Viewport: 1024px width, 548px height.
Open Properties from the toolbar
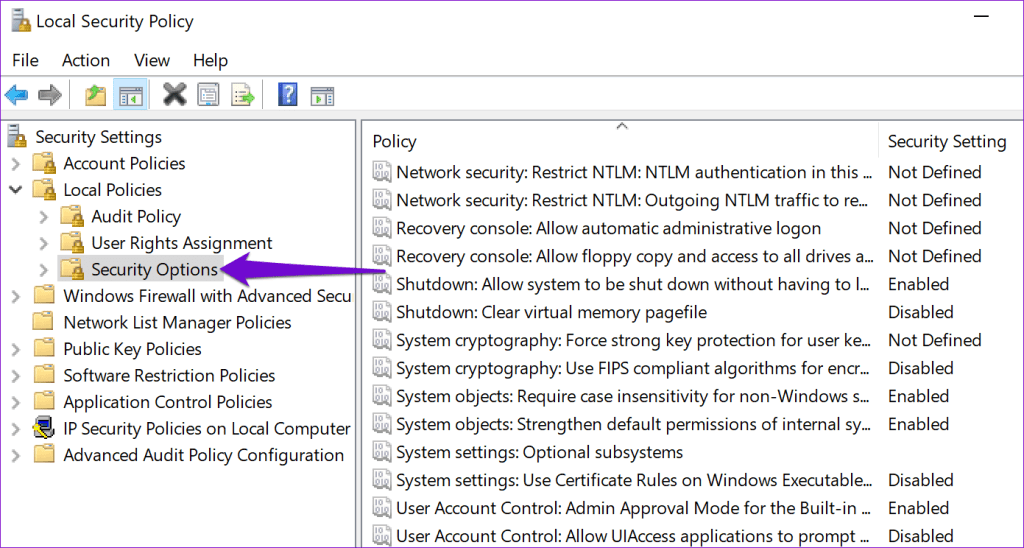click(208, 95)
